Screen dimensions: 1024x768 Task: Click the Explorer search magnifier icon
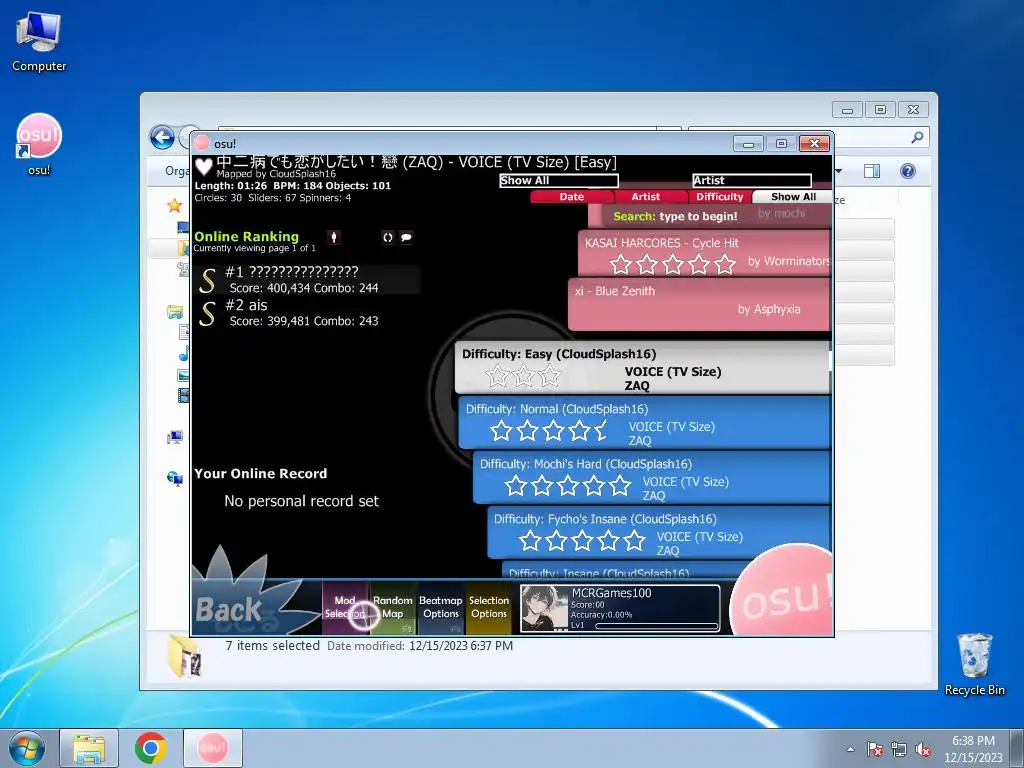[x=918, y=137]
